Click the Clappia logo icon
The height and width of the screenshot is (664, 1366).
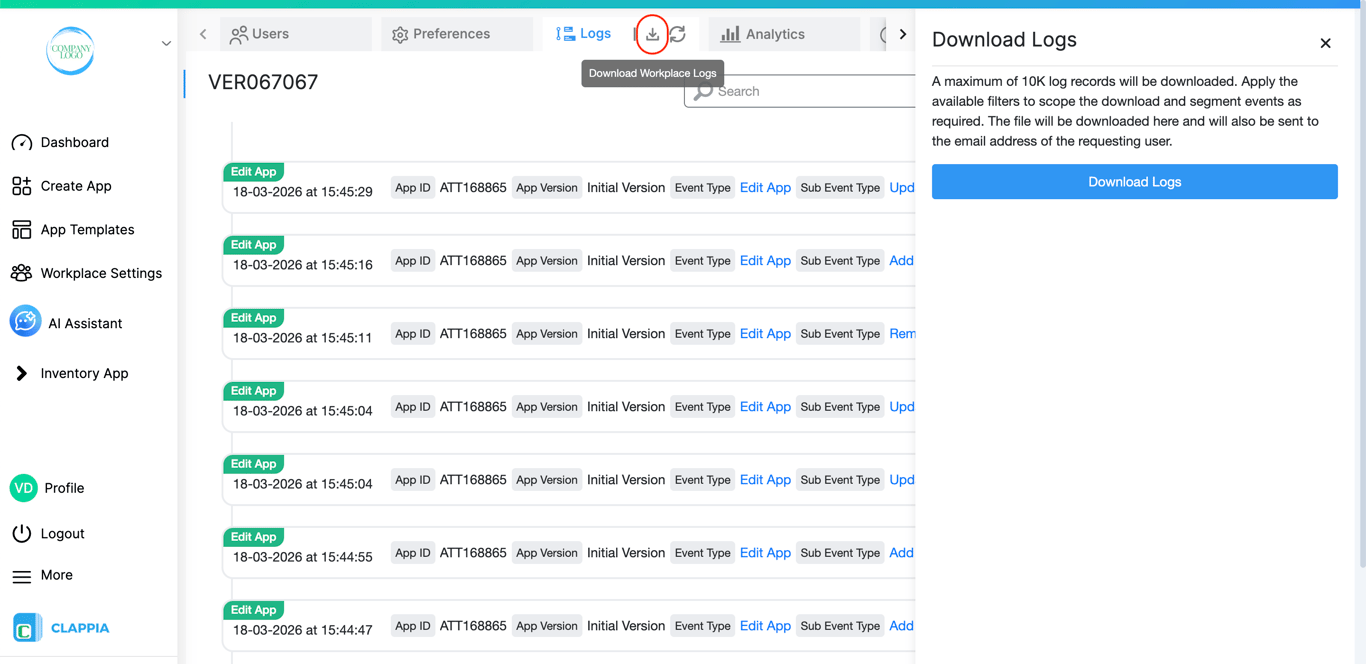tap(27, 628)
